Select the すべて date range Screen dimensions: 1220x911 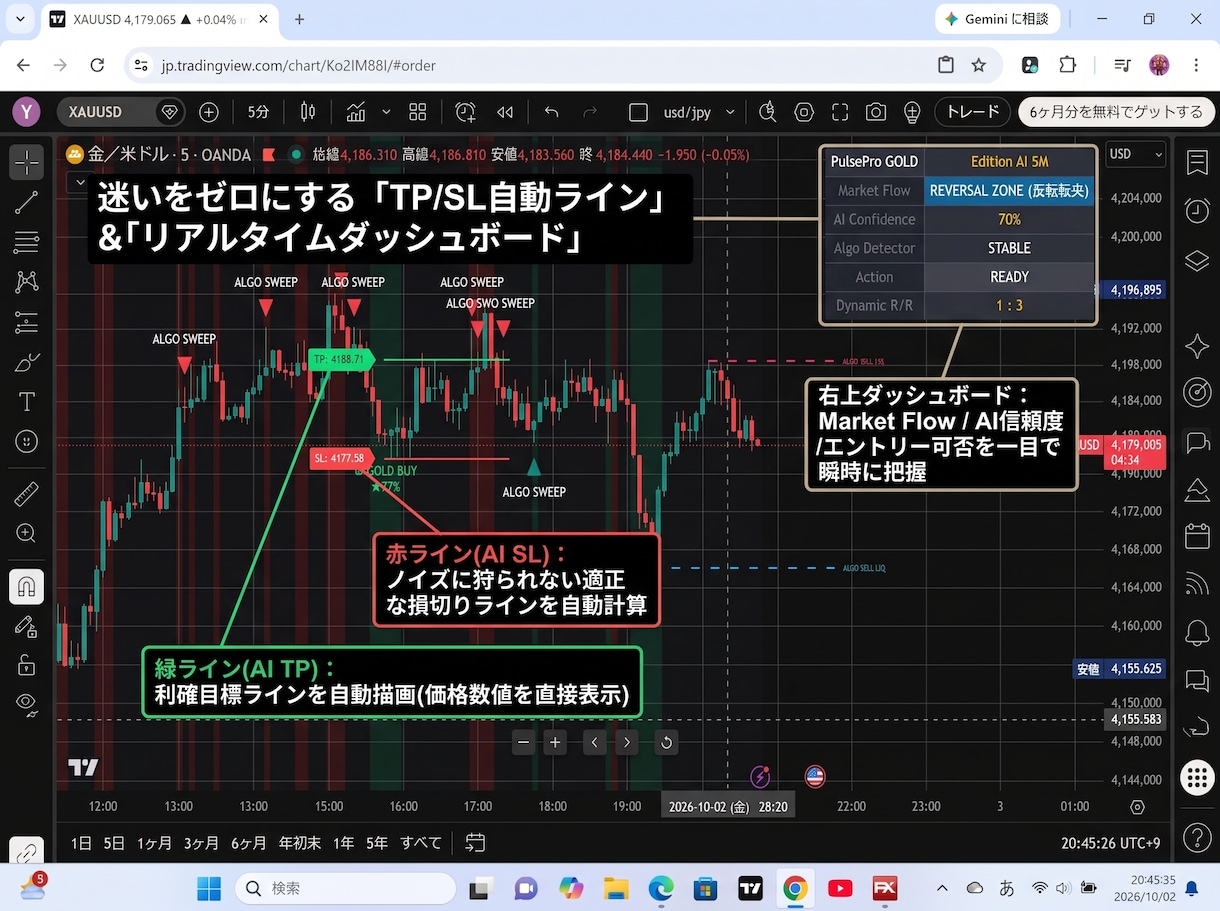(421, 843)
